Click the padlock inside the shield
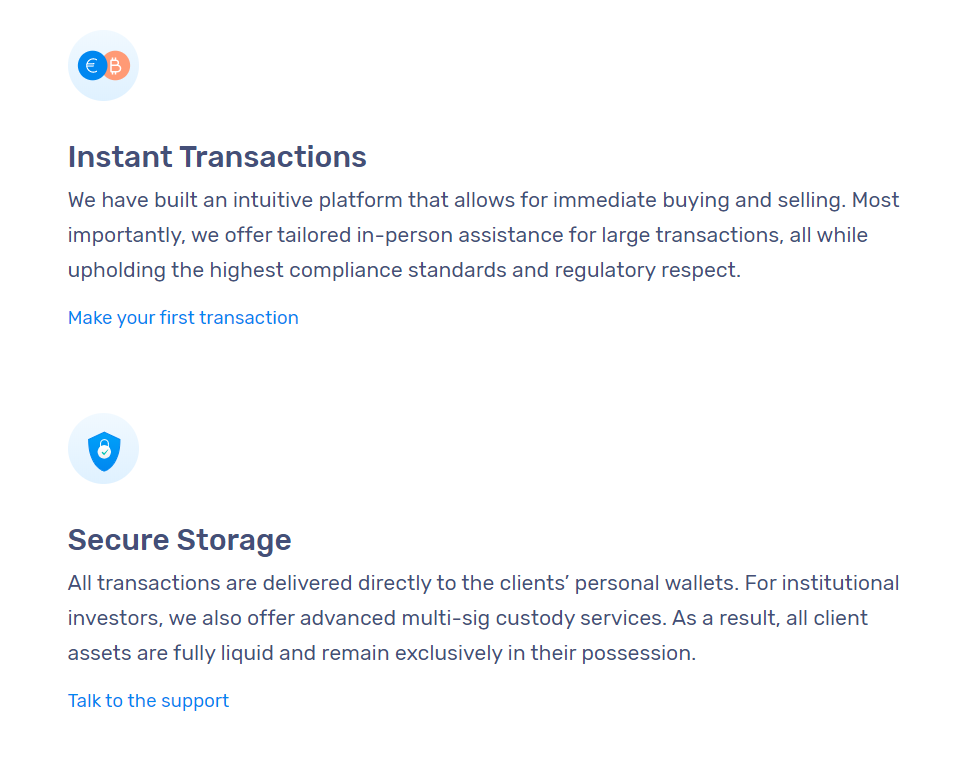The height and width of the screenshot is (783, 965). point(104,449)
